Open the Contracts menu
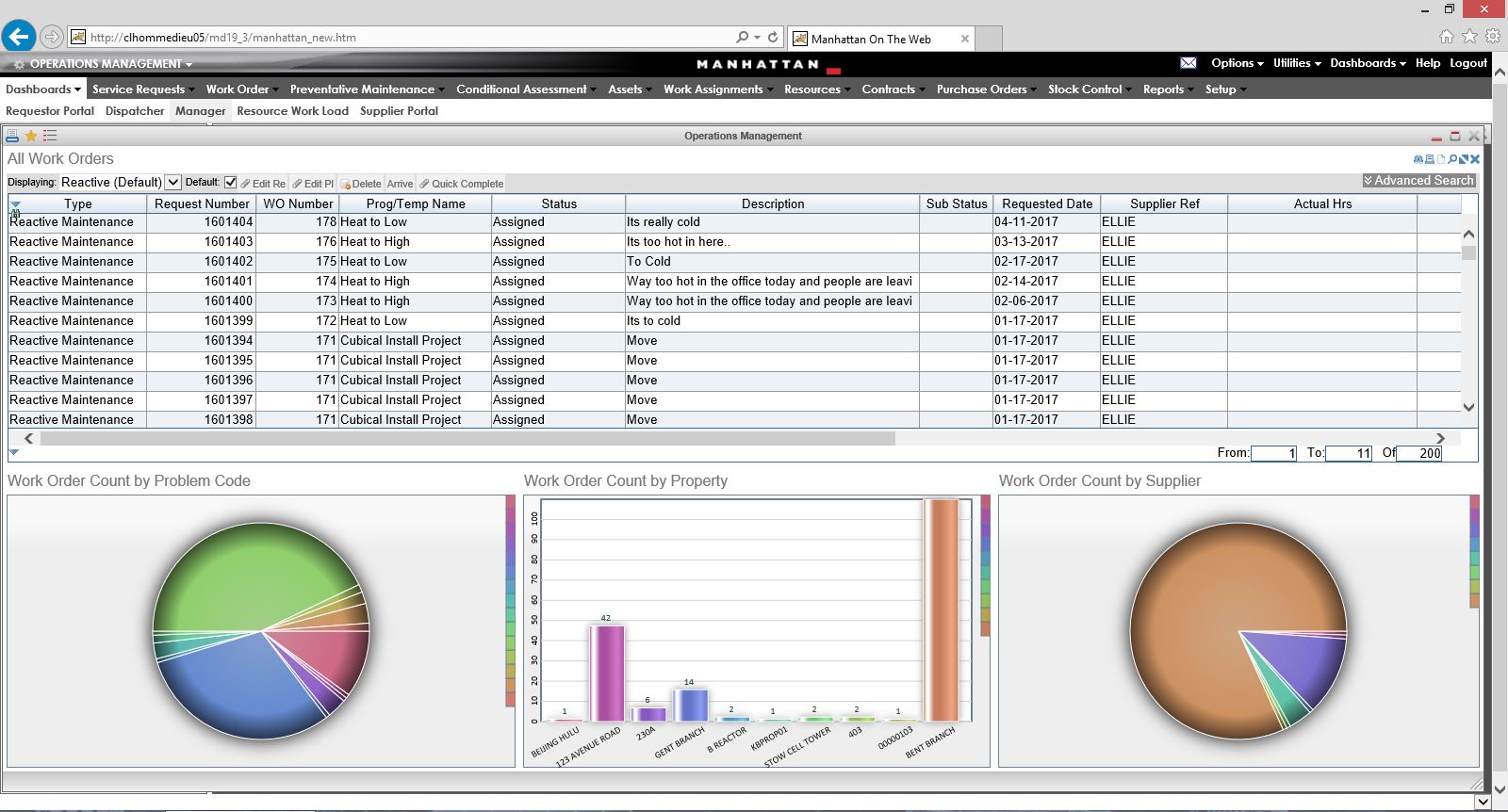The width and height of the screenshot is (1508, 812). point(893,89)
